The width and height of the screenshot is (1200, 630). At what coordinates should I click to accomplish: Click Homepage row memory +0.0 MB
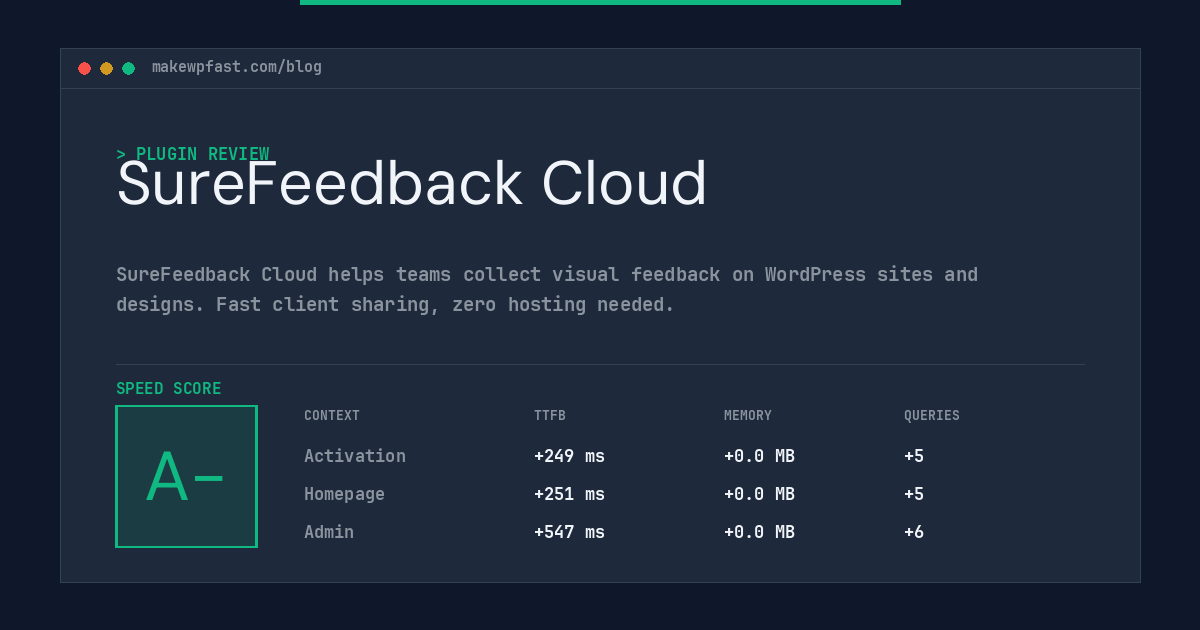coord(759,494)
